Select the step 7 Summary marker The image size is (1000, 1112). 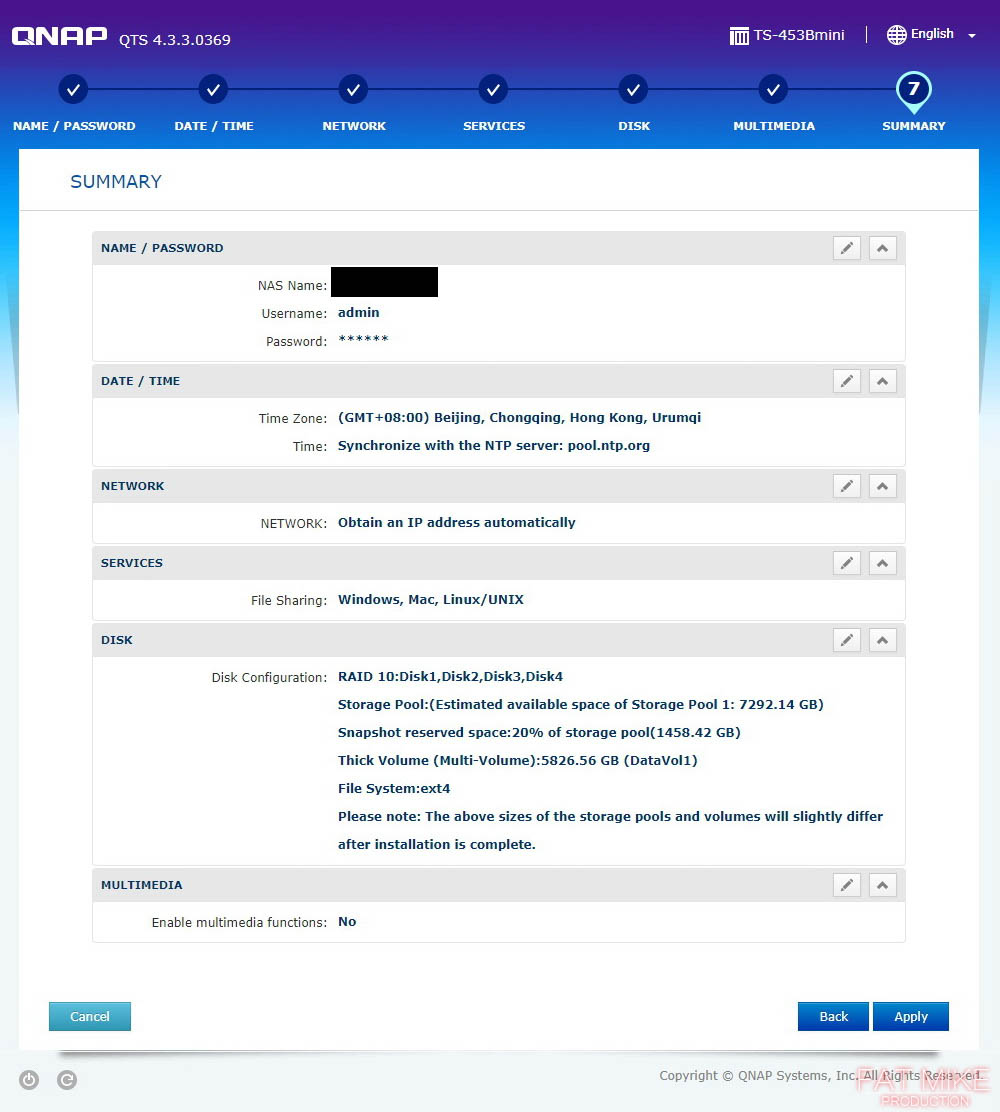(913, 91)
